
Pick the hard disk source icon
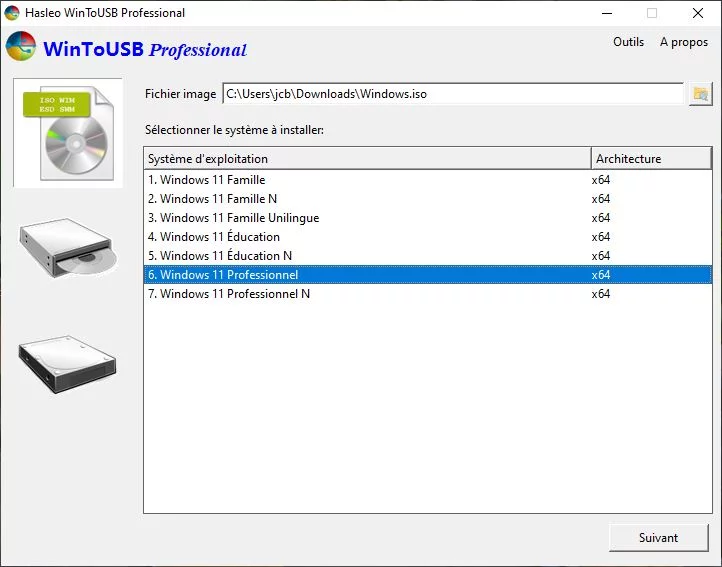pyautogui.click(x=68, y=364)
